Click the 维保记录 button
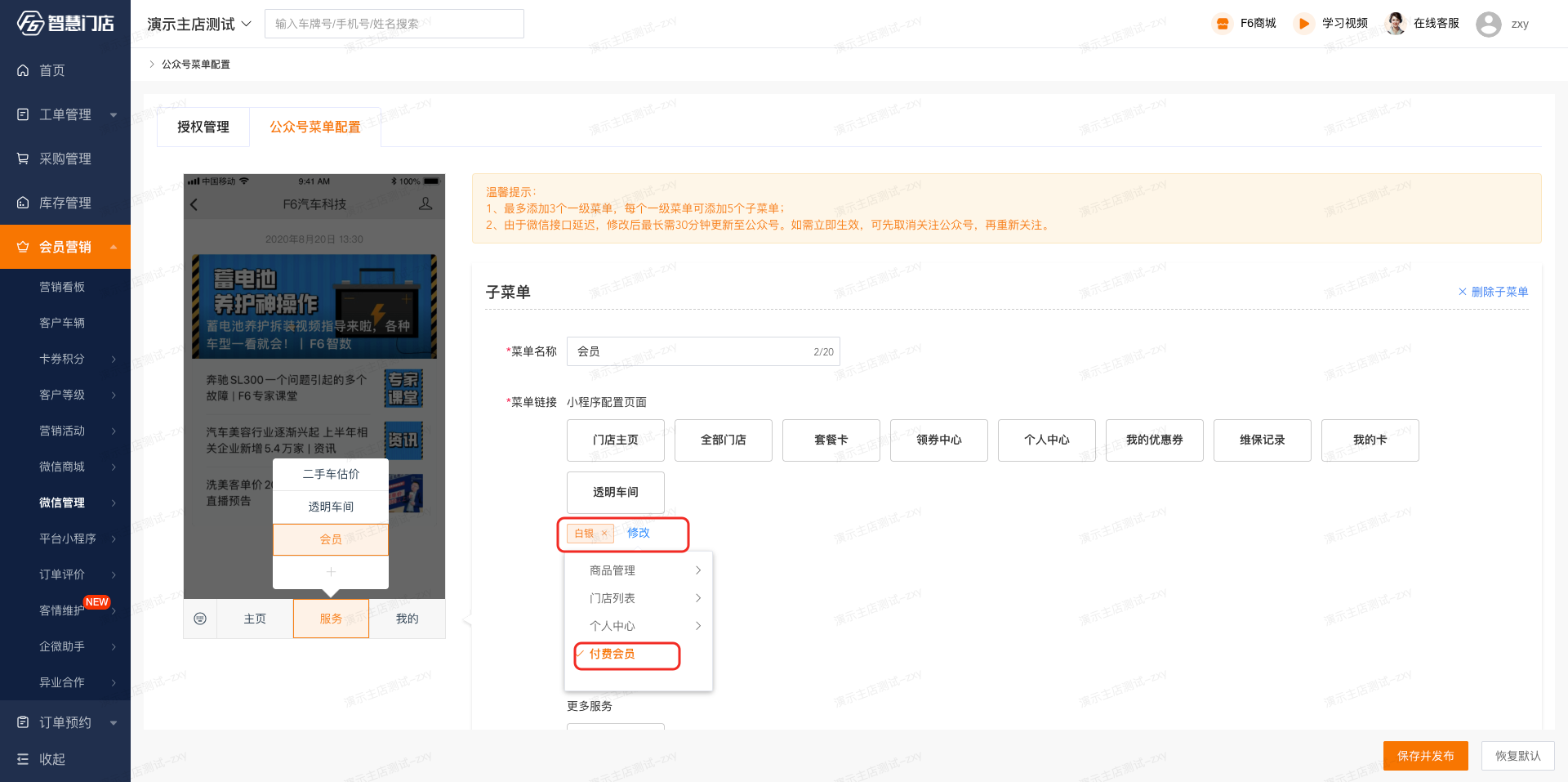This screenshot has height=782, width=1568. (1263, 440)
